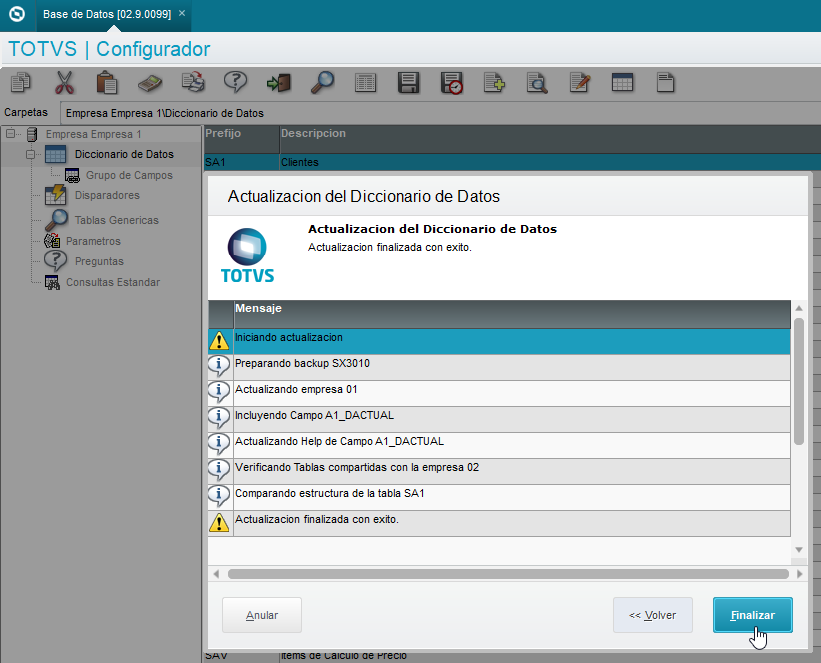
Task: Open Help question mark icon
Action: pos(236,82)
